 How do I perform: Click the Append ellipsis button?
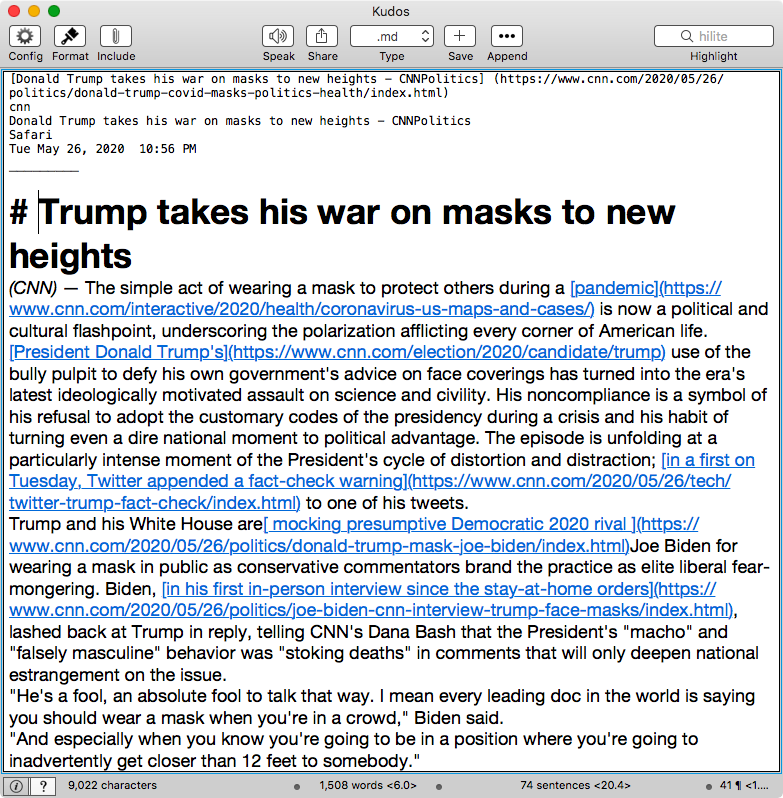(x=507, y=36)
